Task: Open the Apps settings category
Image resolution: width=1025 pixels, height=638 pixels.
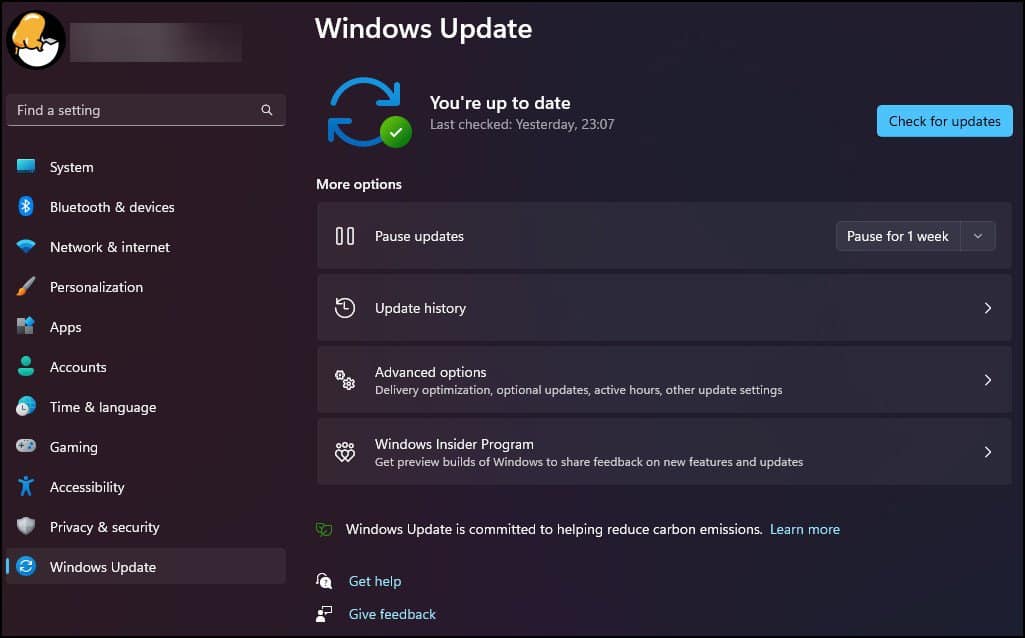Action: [x=146, y=327]
